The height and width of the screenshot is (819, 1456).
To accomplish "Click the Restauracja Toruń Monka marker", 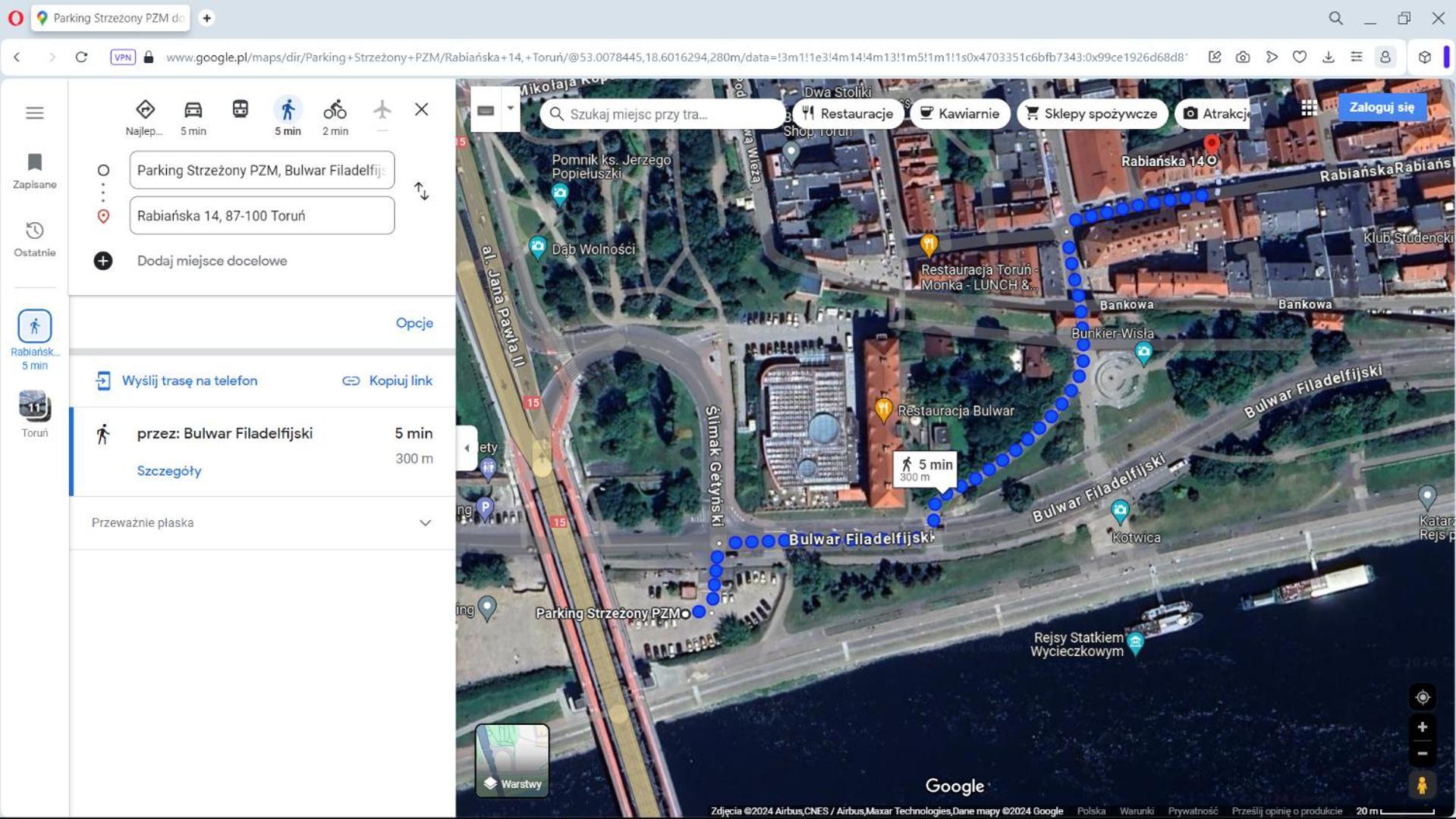I will pyautogui.click(x=929, y=245).
